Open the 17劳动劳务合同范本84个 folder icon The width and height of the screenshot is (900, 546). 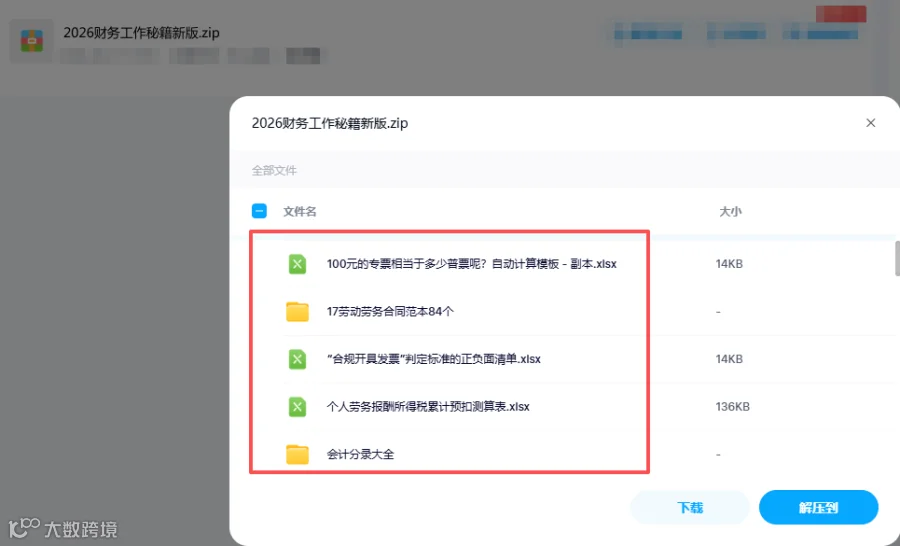click(297, 312)
